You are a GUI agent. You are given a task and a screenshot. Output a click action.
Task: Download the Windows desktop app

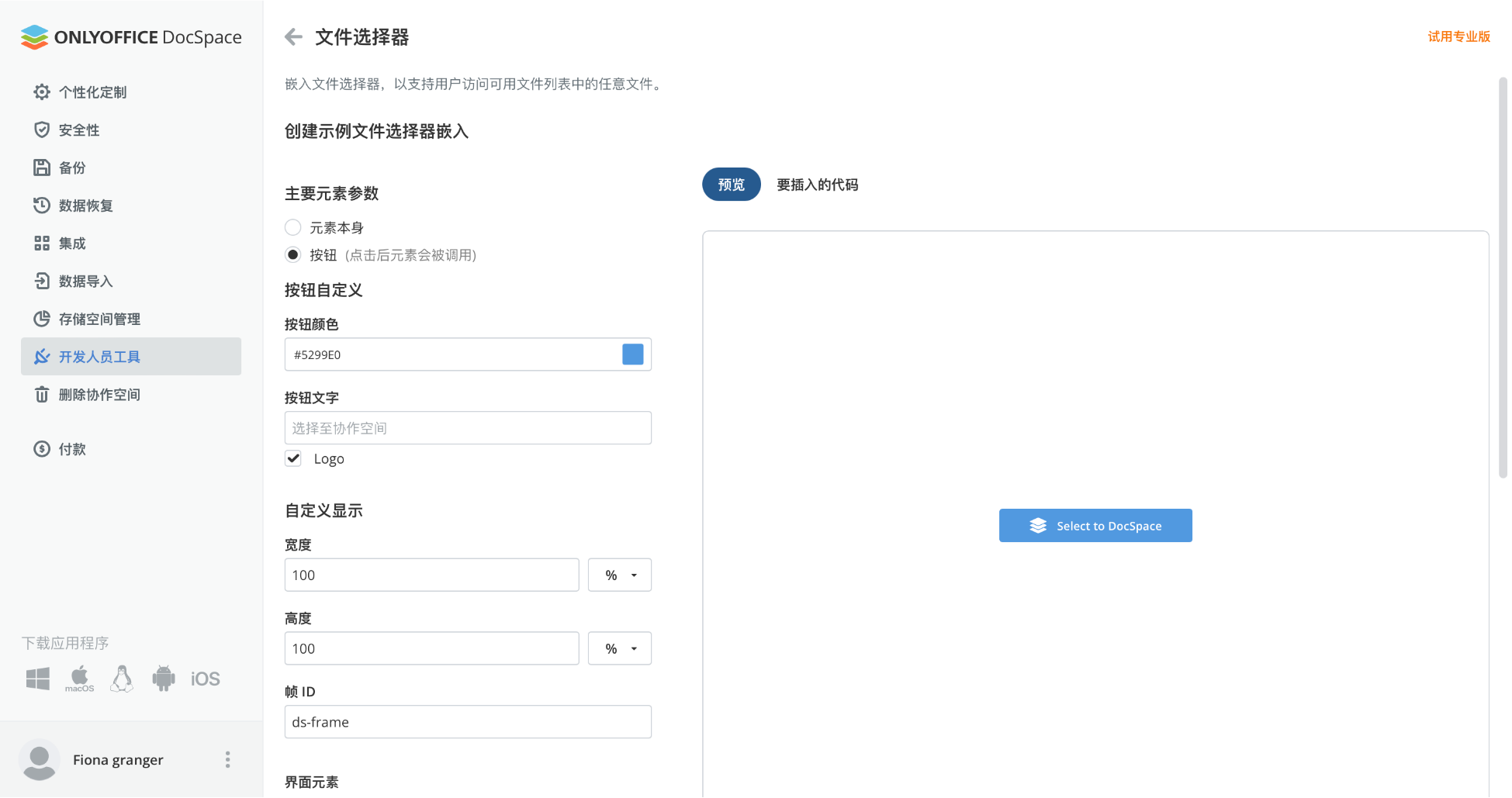pyautogui.click(x=38, y=679)
